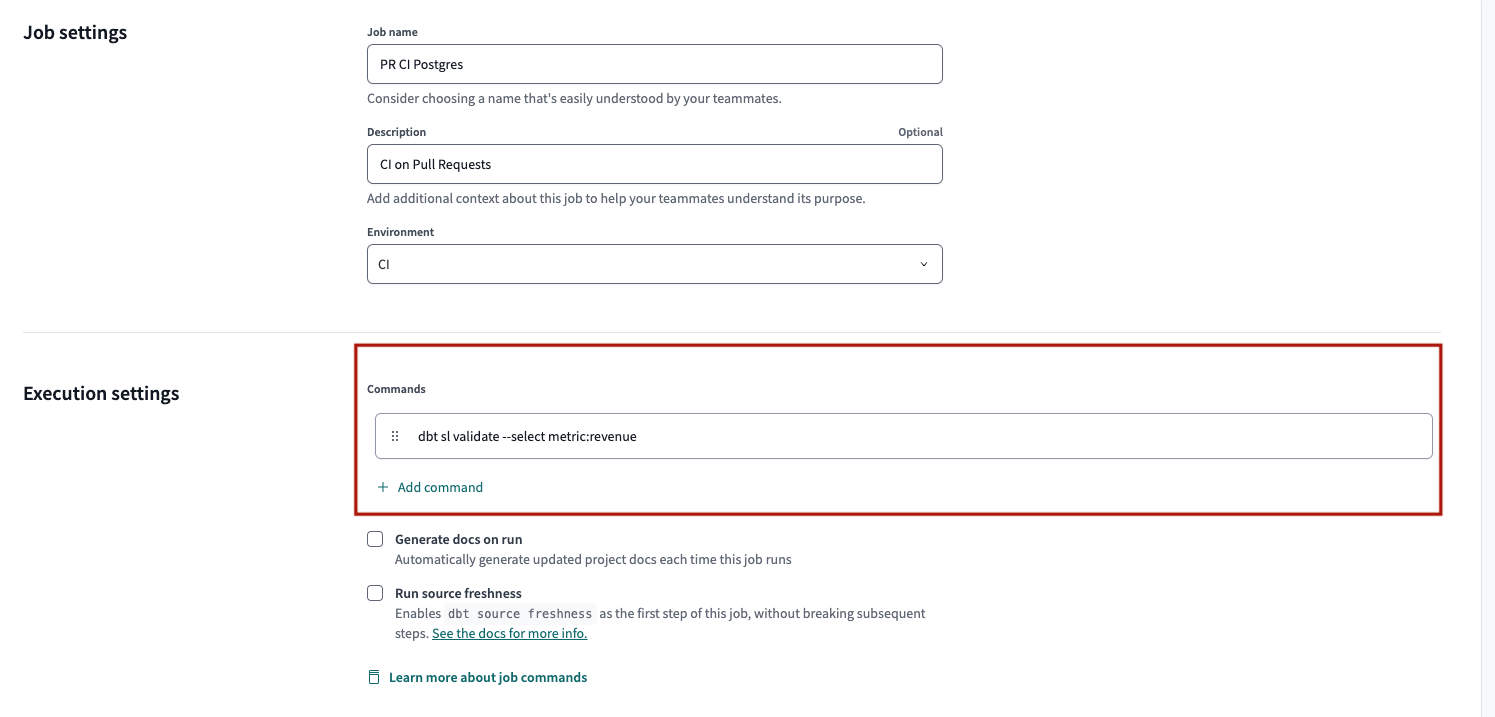Click the drag handle on the command row
The width and height of the screenshot is (1495, 717).
click(394, 435)
